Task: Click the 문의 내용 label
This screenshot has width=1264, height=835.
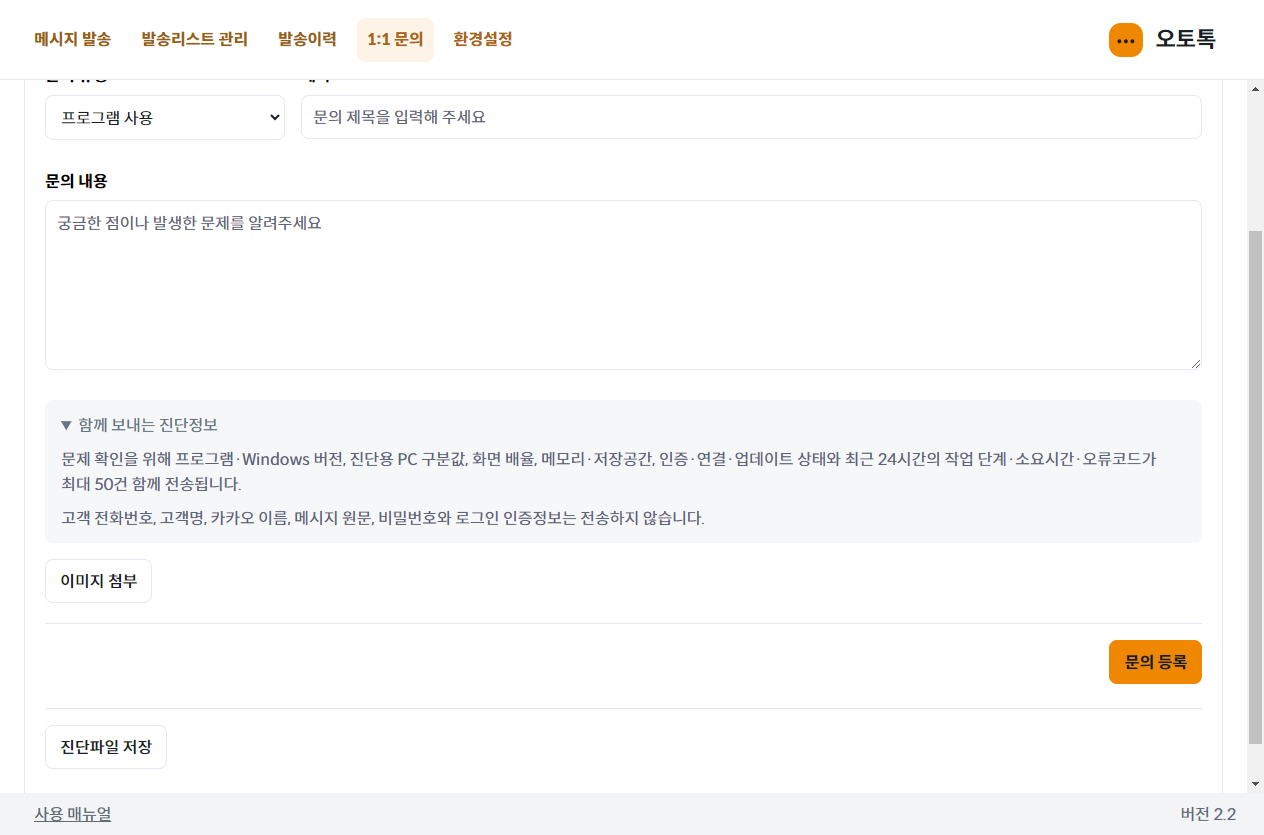Action: tap(76, 181)
